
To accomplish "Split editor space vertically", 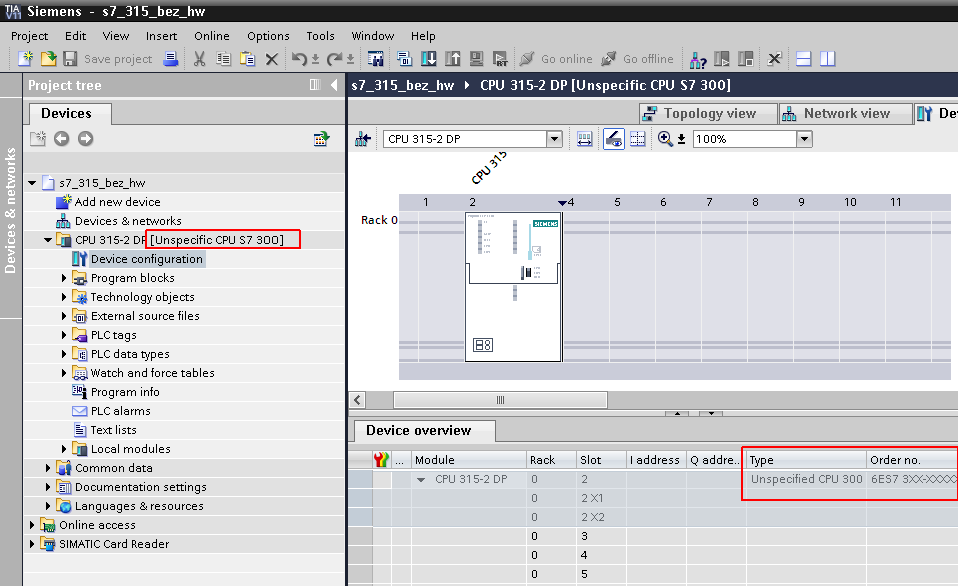I will click(828, 59).
